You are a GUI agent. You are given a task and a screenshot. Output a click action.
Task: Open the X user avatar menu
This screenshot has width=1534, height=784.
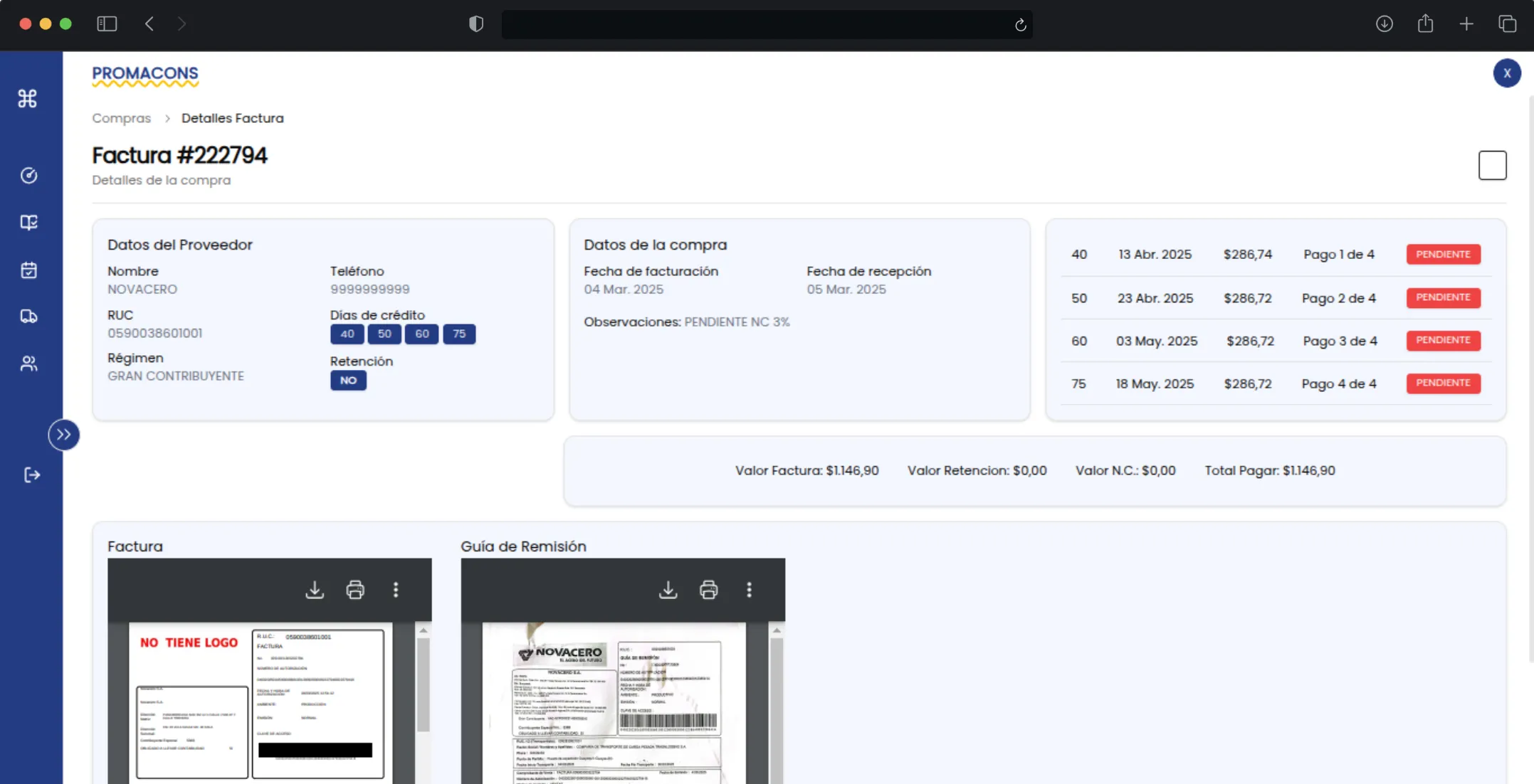pyautogui.click(x=1506, y=73)
